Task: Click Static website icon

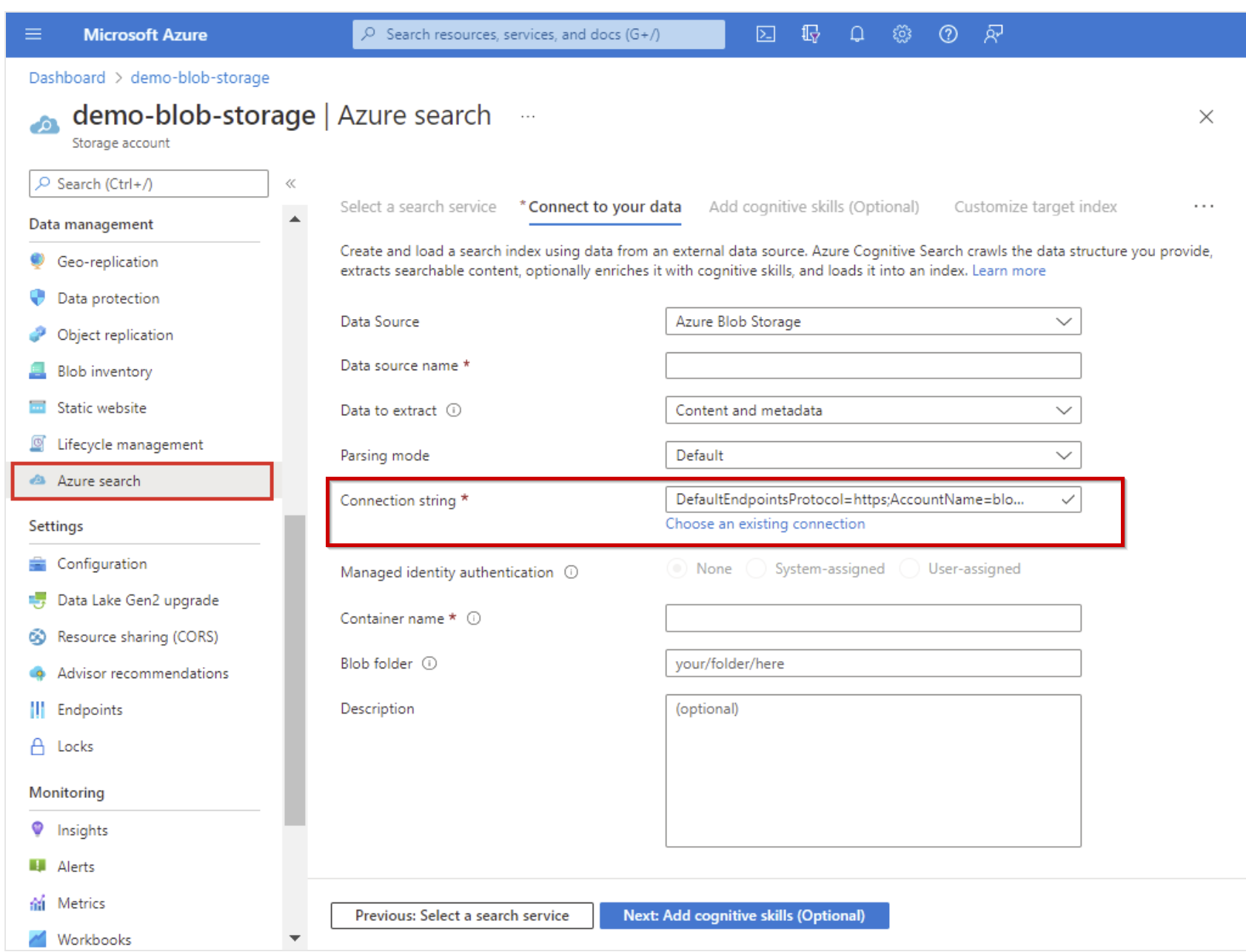Action: click(37, 407)
